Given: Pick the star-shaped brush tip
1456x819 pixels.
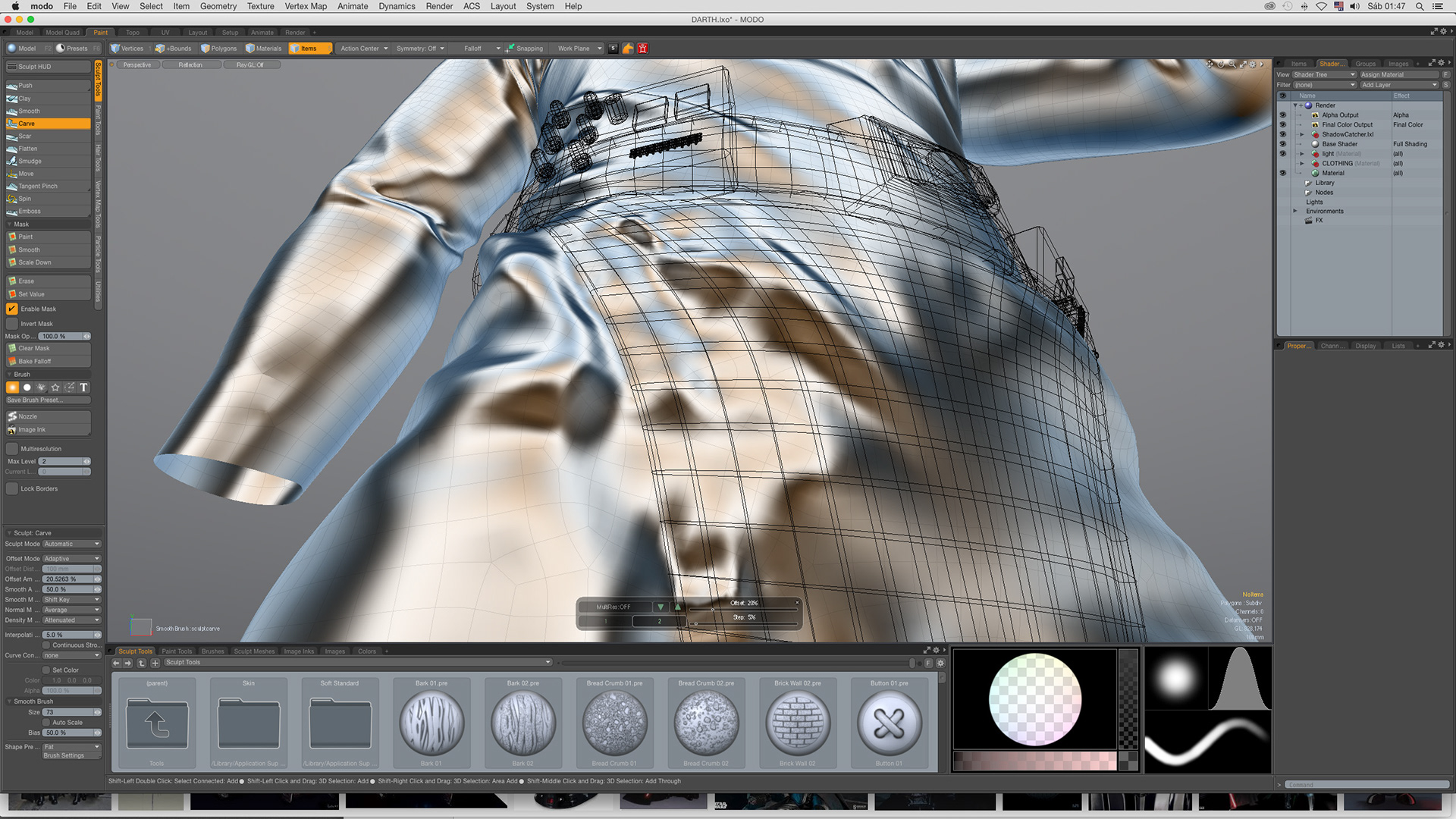Looking at the screenshot, I should click(55, 388).
